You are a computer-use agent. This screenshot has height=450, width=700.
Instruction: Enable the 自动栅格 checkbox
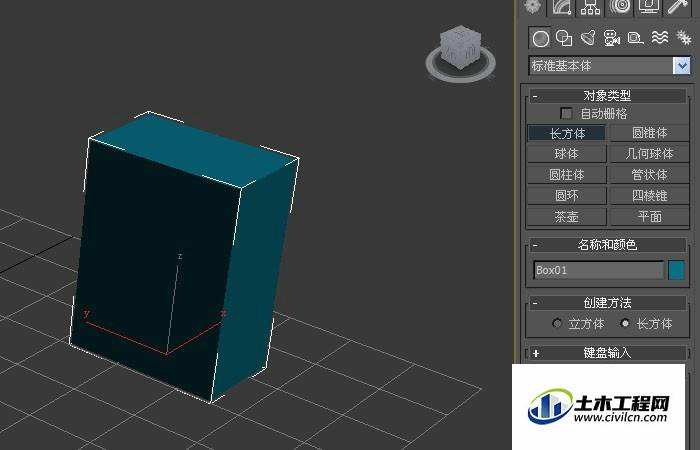pos(567,113)
